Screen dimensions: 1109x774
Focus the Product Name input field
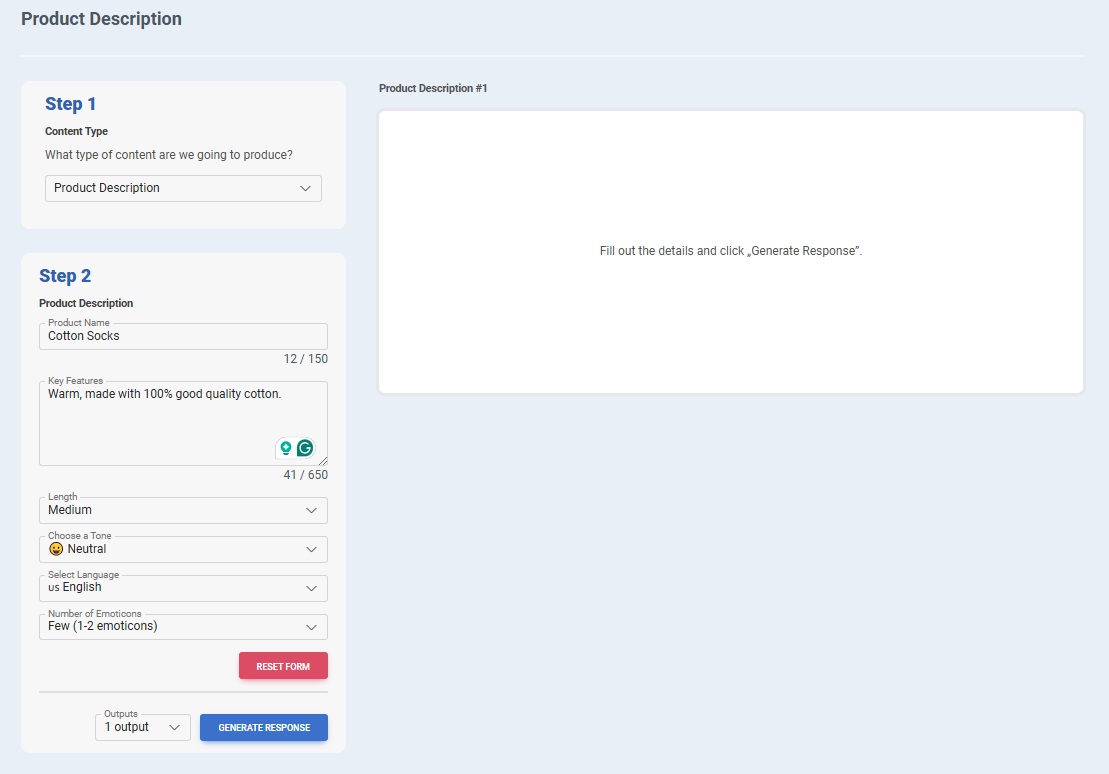183,336
